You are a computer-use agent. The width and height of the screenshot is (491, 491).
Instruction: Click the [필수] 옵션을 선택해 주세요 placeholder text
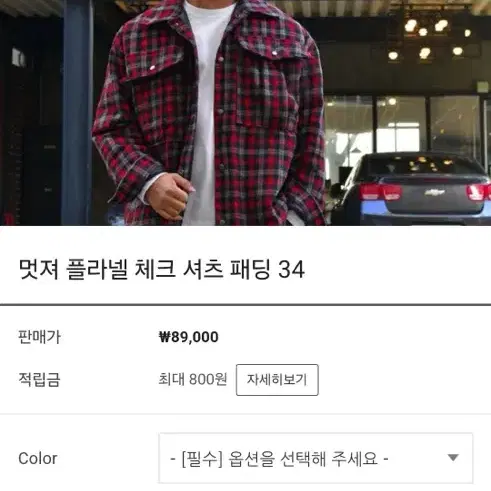point(279,459)
